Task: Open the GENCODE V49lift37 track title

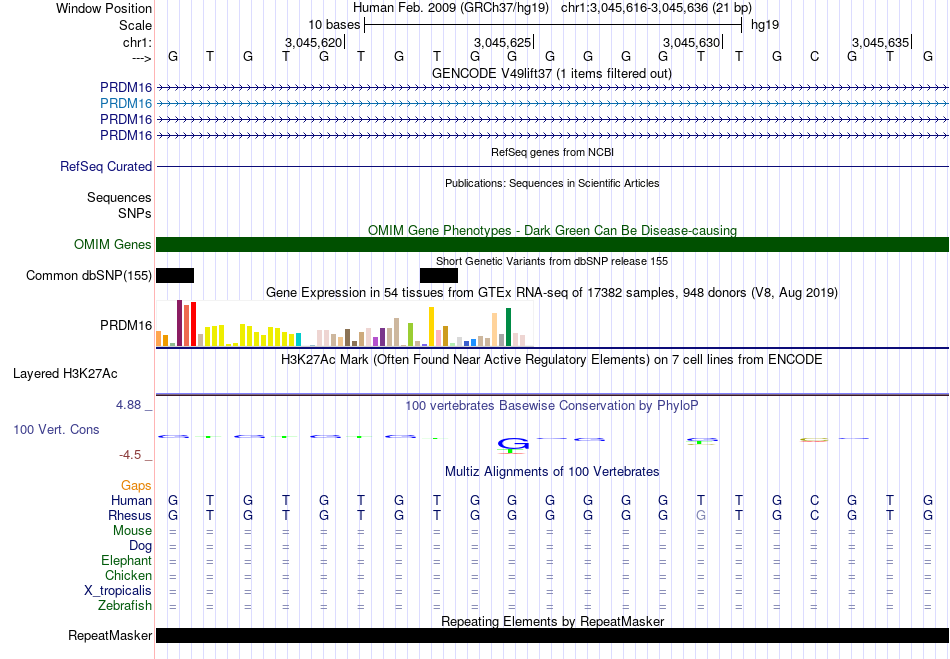Action: [552, 73]
